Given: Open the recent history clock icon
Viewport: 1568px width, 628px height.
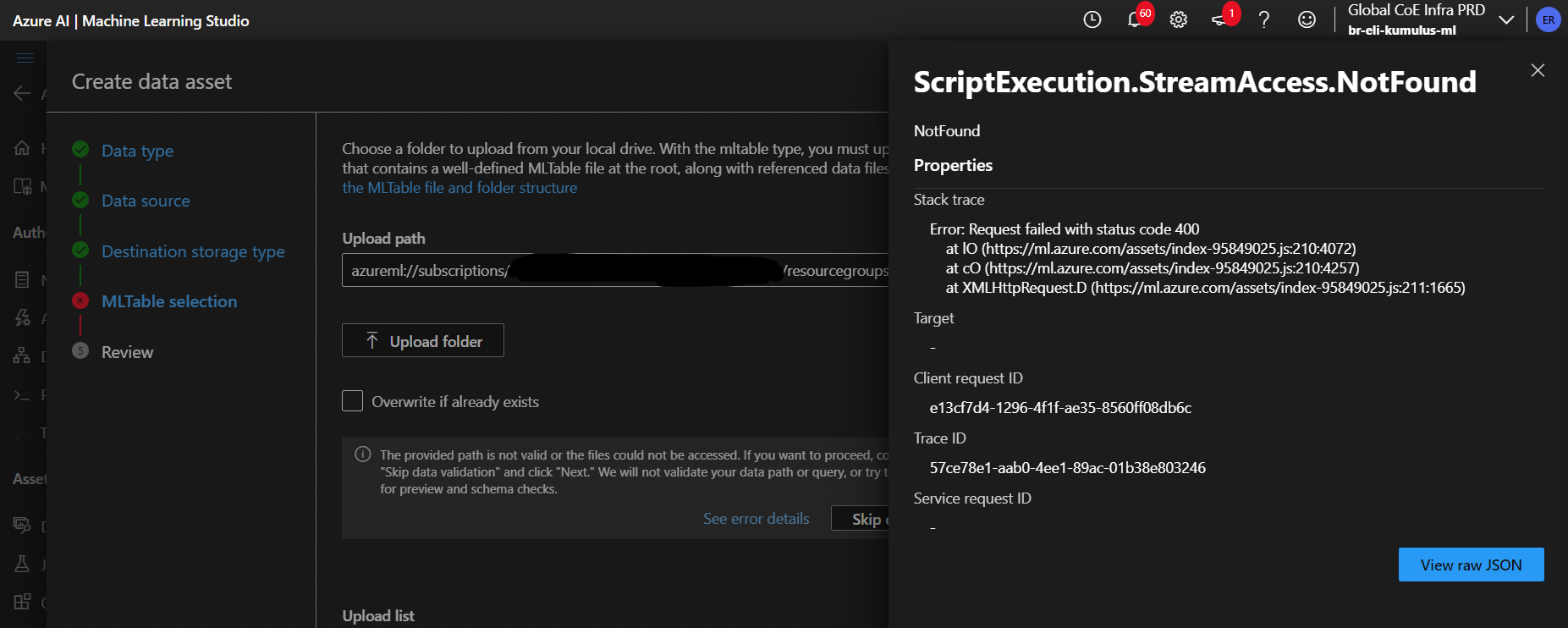Looking at the screenshot, I should click(x=1092, y=19).
